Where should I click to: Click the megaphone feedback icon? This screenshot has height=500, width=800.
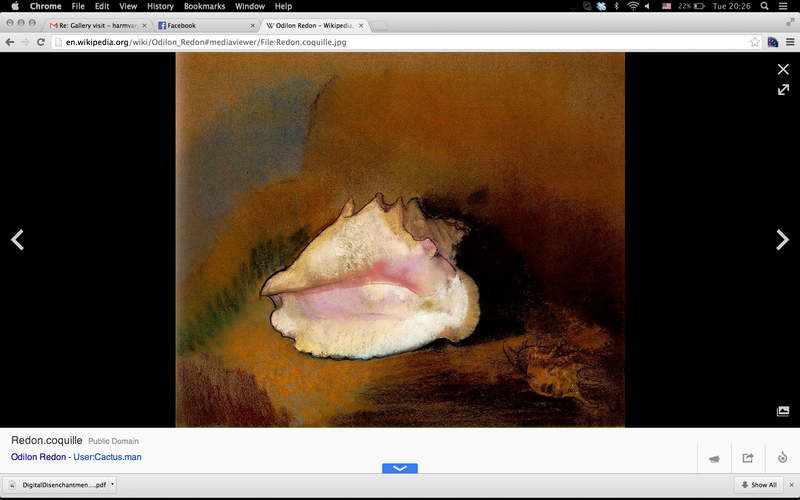714,459
